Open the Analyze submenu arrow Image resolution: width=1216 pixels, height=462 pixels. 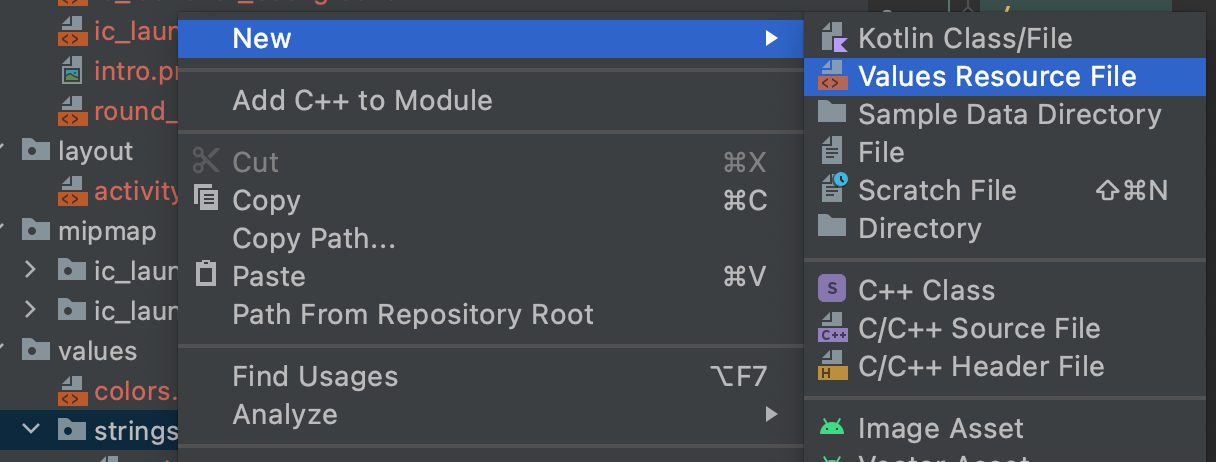click(771, 414)
